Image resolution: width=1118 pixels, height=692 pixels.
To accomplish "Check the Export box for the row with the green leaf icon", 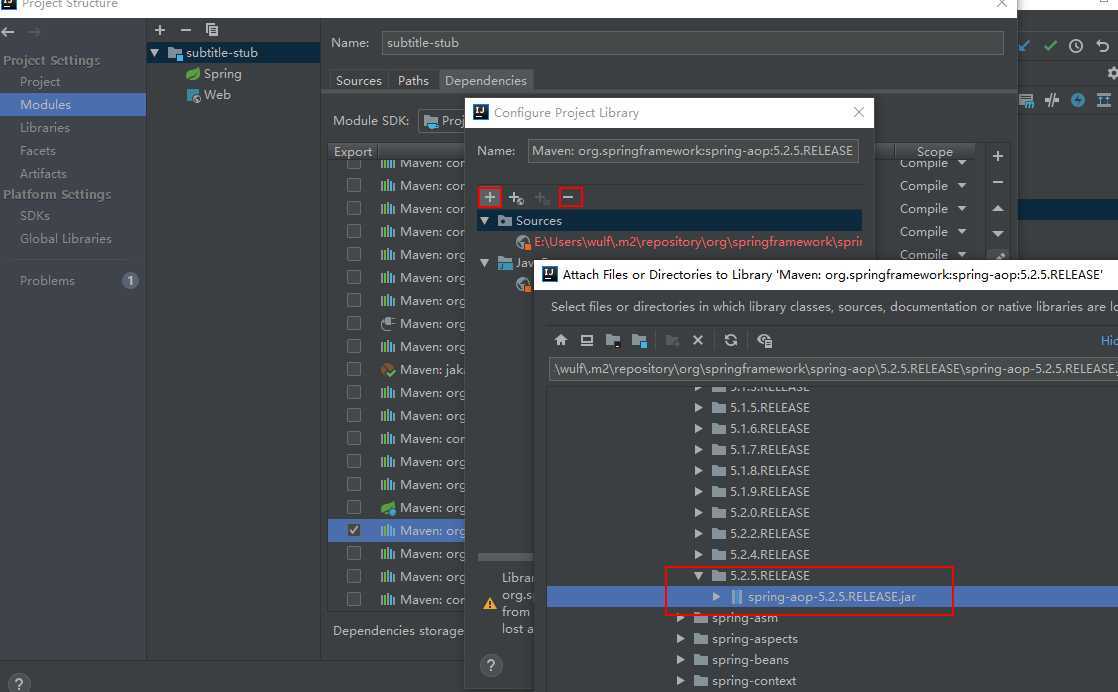I will point(354,507).
